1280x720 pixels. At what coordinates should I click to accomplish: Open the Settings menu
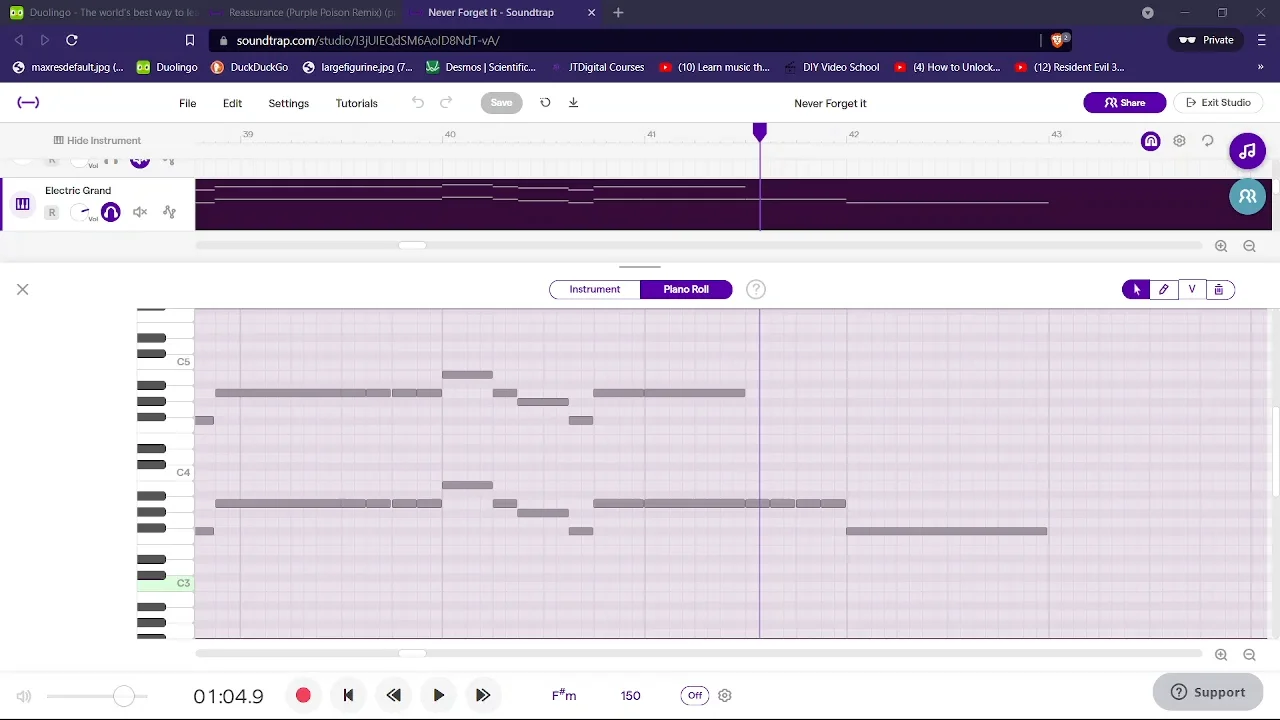288,104
